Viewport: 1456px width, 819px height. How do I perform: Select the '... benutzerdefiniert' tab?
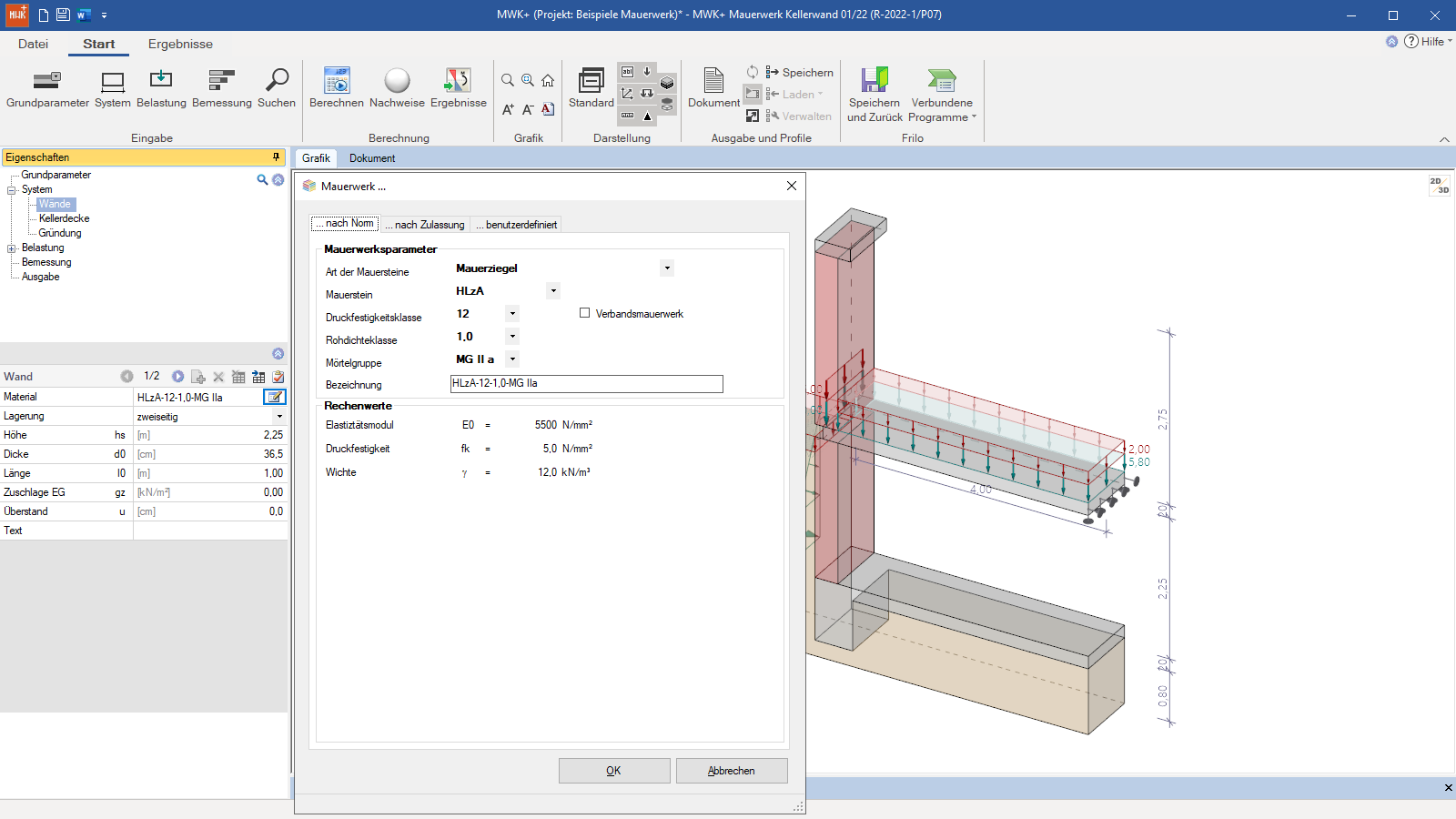click(x=516, y=225)
